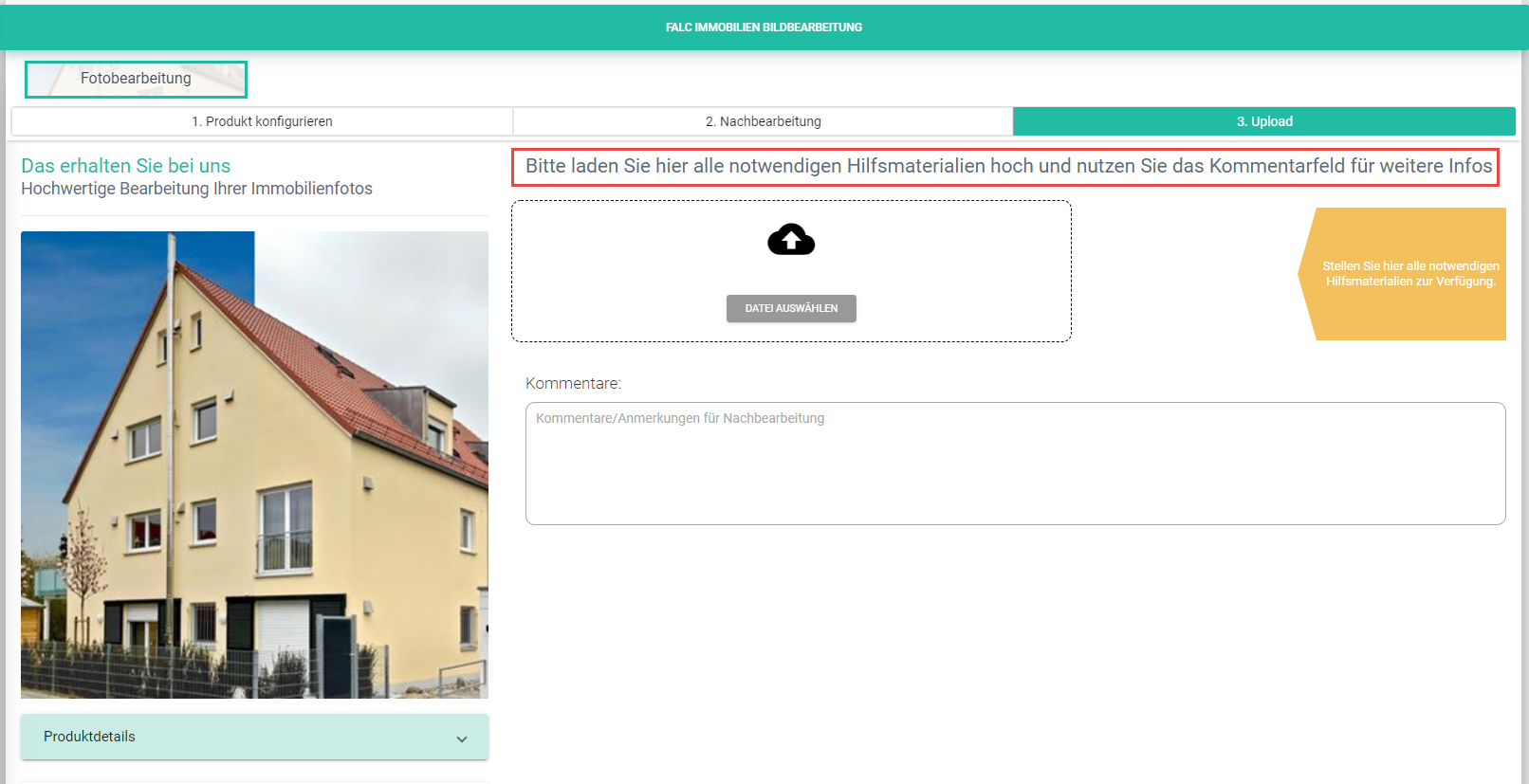Select the Fotobearbeitung category tile
The width and height of the screenshot is (1529, 784).
click(x=136, y=79)
